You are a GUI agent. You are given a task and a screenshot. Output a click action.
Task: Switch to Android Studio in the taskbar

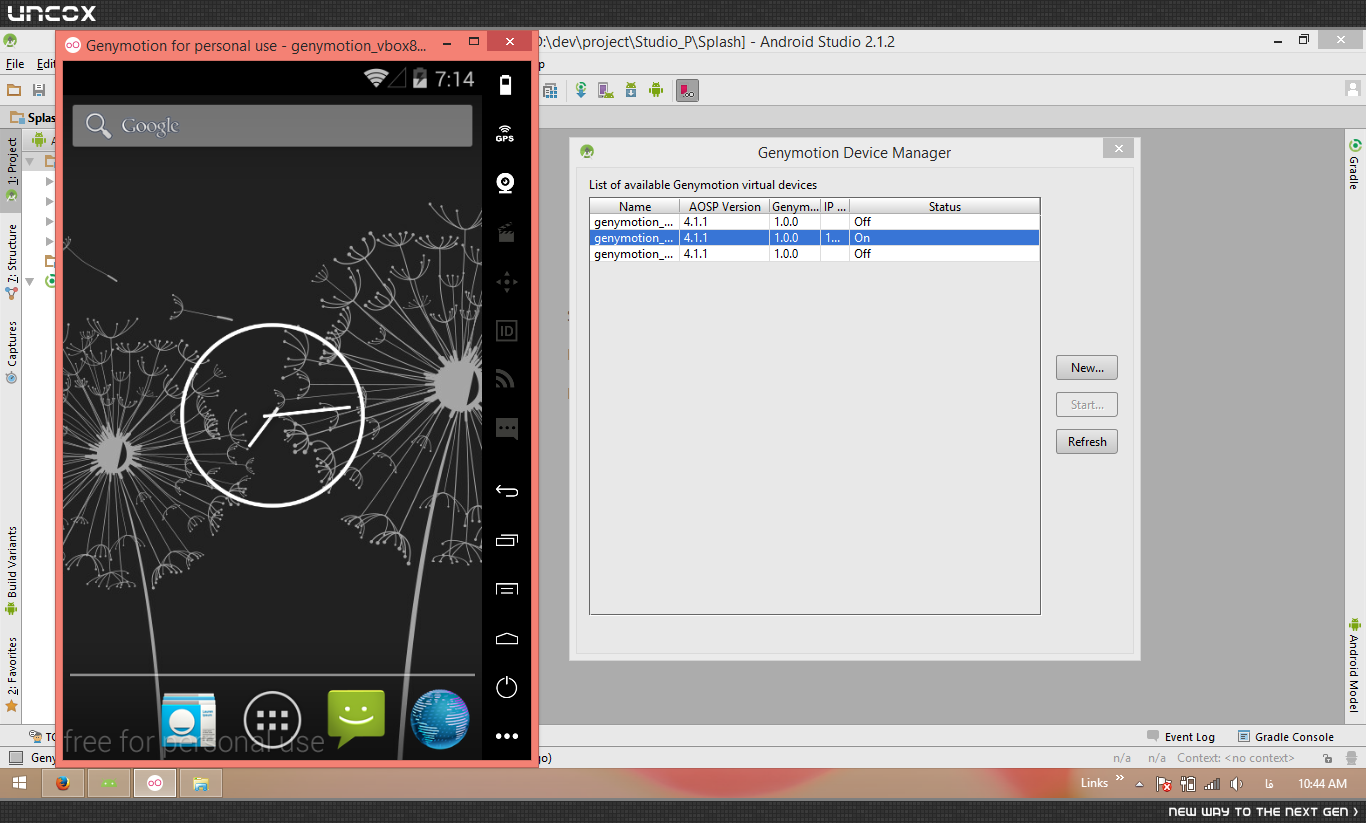click(108, 783)
